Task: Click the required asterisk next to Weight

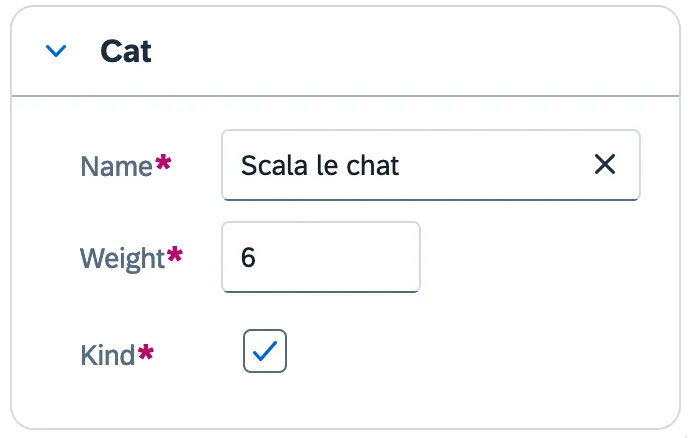Action: coord(175,256)
